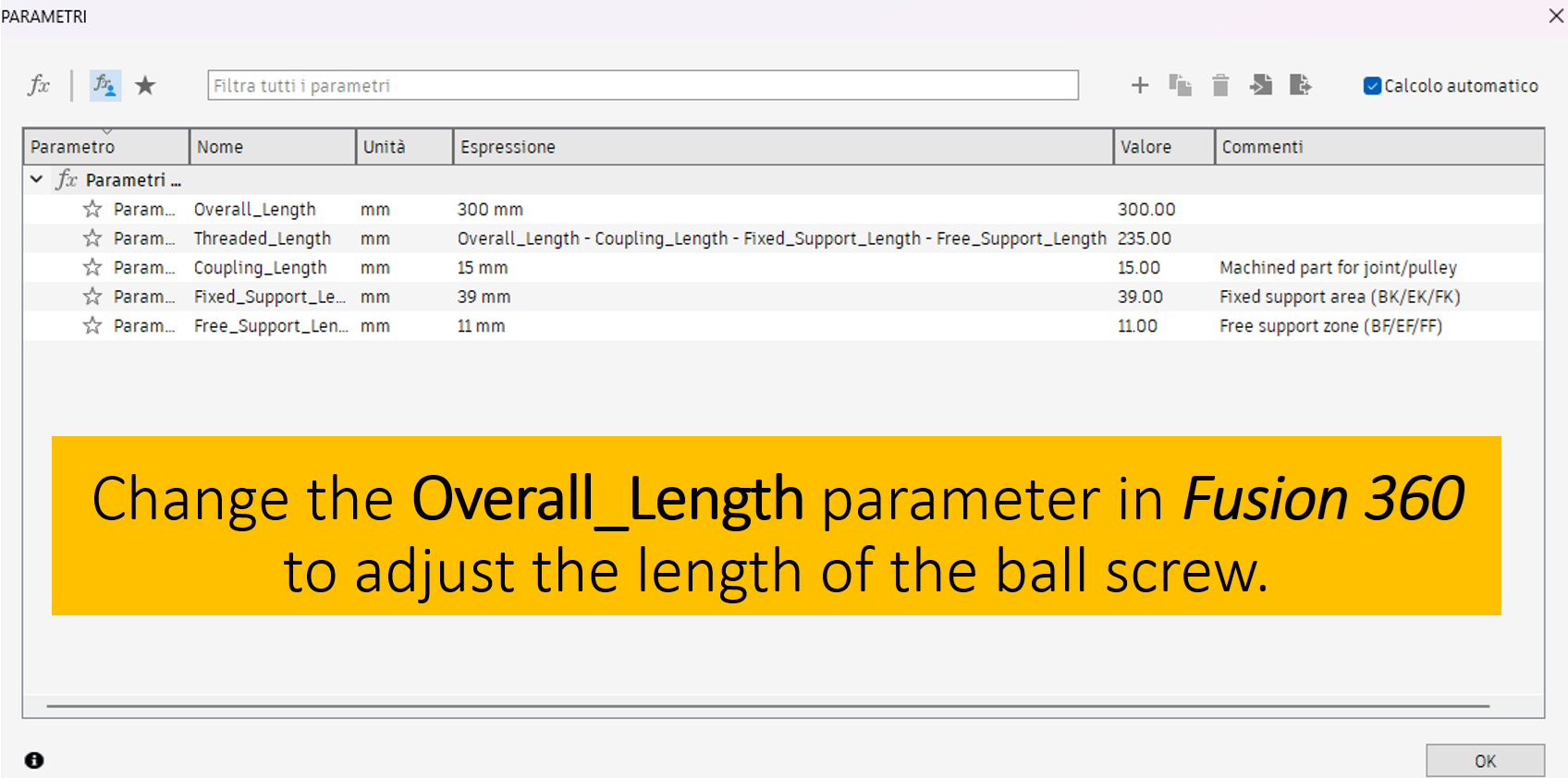
Task: Show all parameters with the fx icon
Action: [39, 85]
